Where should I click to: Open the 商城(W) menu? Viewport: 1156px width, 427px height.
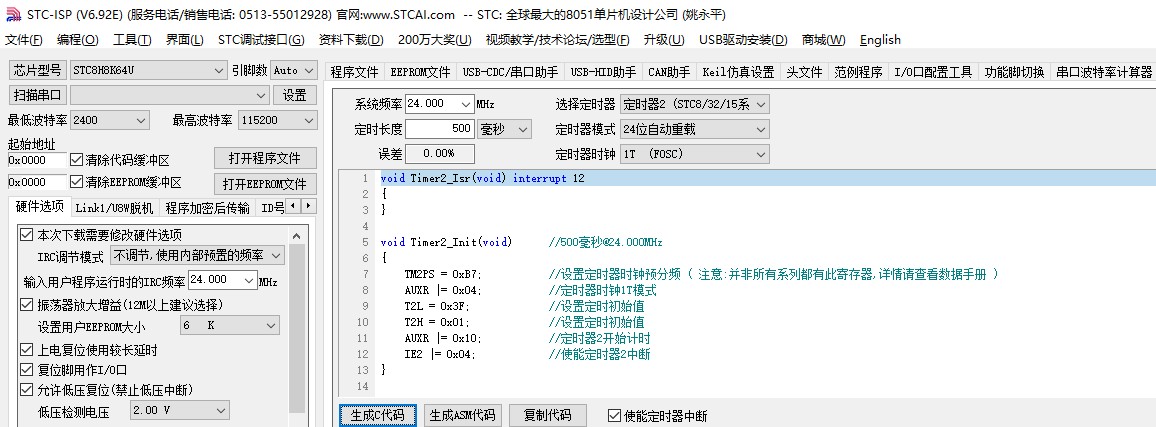point(824,40)
